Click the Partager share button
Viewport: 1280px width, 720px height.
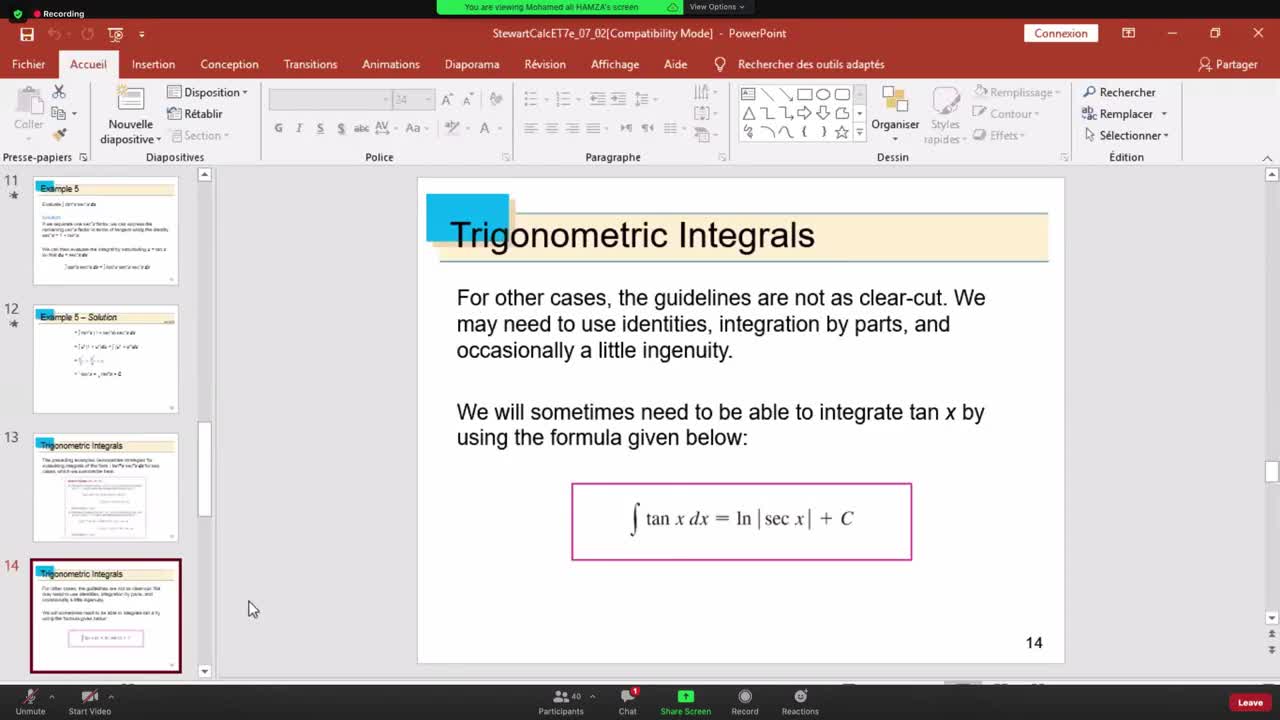1227,64
